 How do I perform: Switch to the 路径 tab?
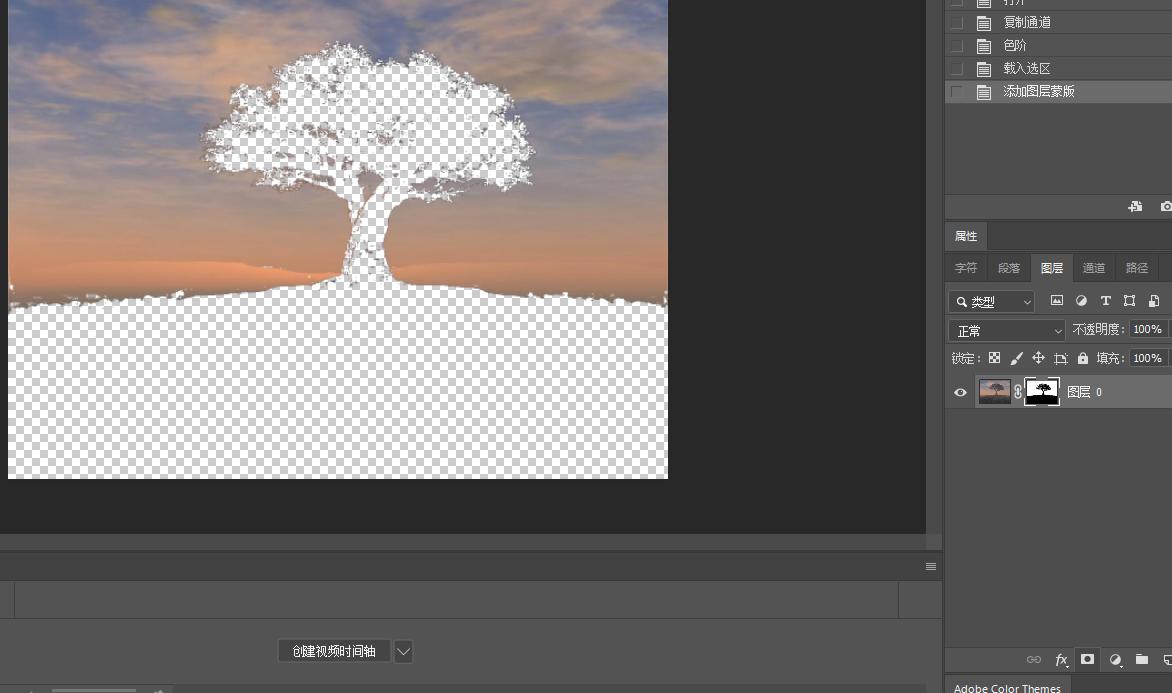coord(1137,268)
